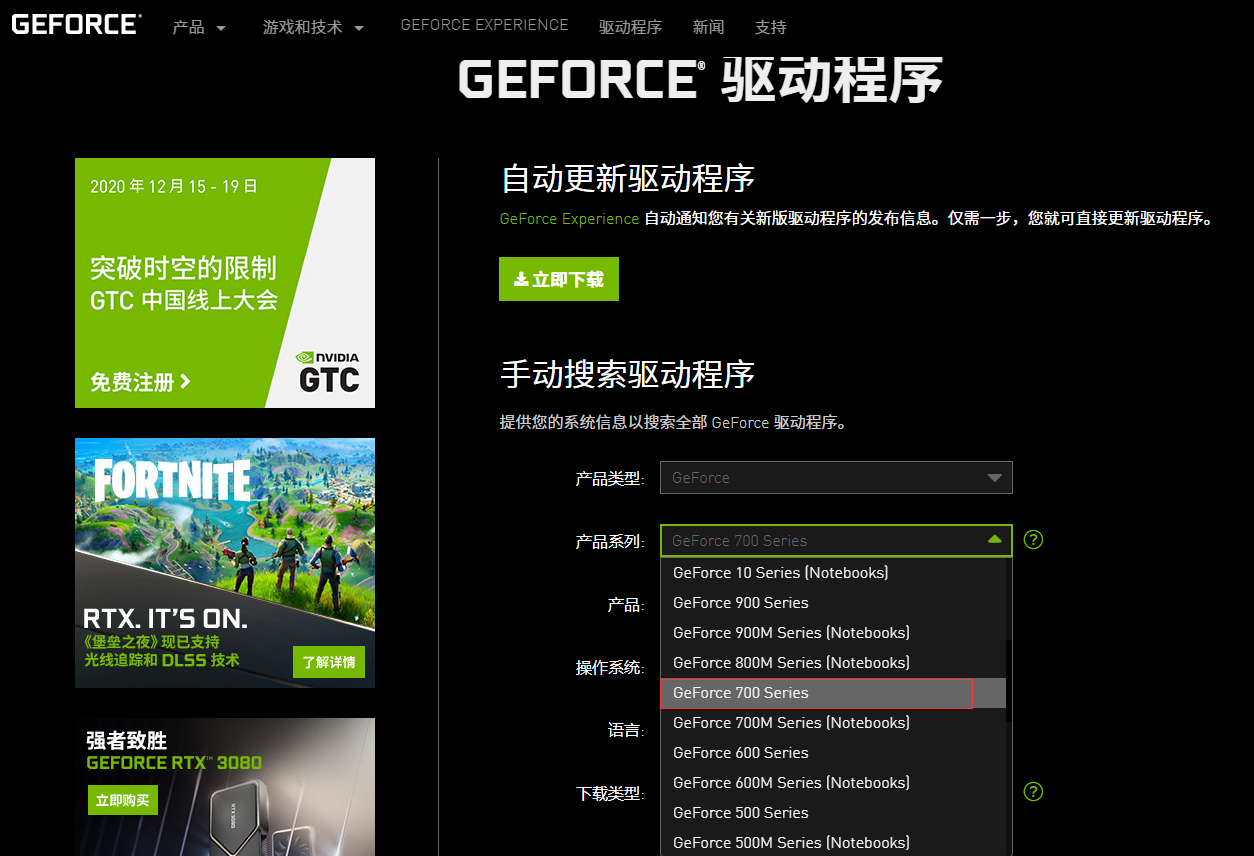This screenshot has width=1254, height=856.
Task: Open the 支持 navigation item
Action: (770, 27)
